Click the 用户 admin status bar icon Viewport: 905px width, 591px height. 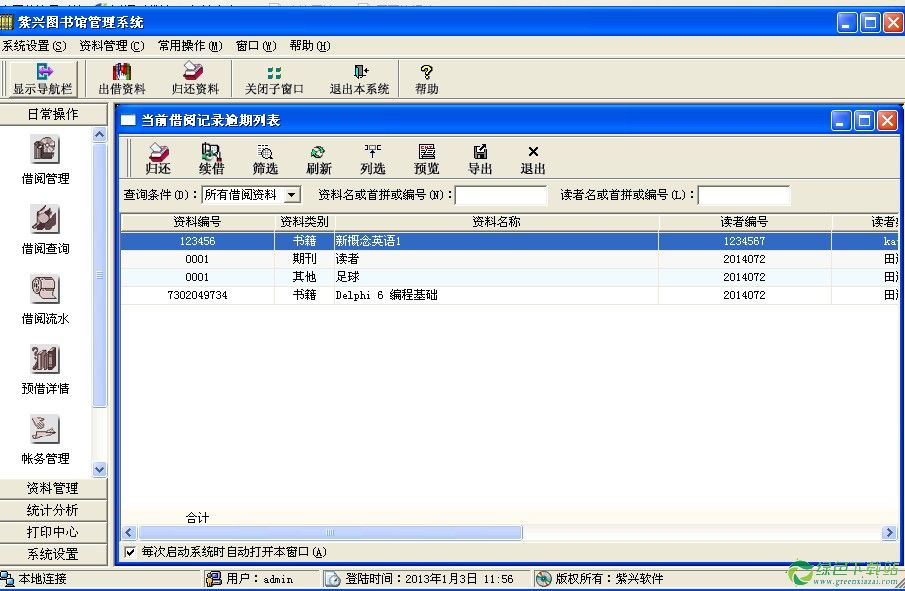pos(214,578)
